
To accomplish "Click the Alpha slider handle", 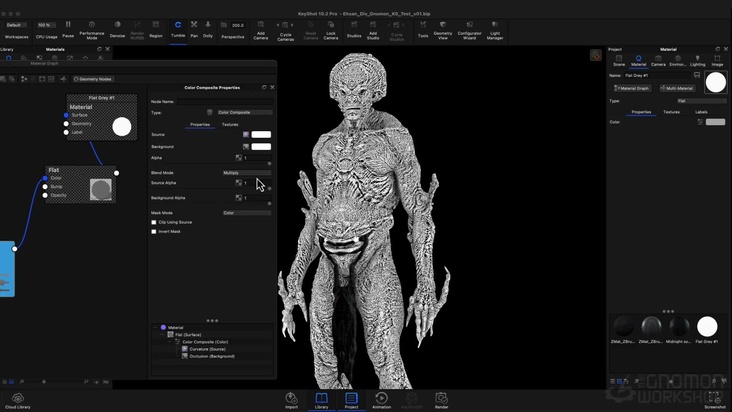I will (269, 164).
